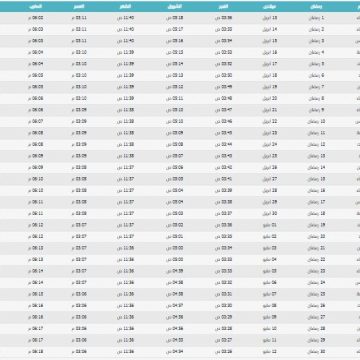Select the الظهر column header
This screenshot has height=360, width=360.
click(x=126, y=7)
